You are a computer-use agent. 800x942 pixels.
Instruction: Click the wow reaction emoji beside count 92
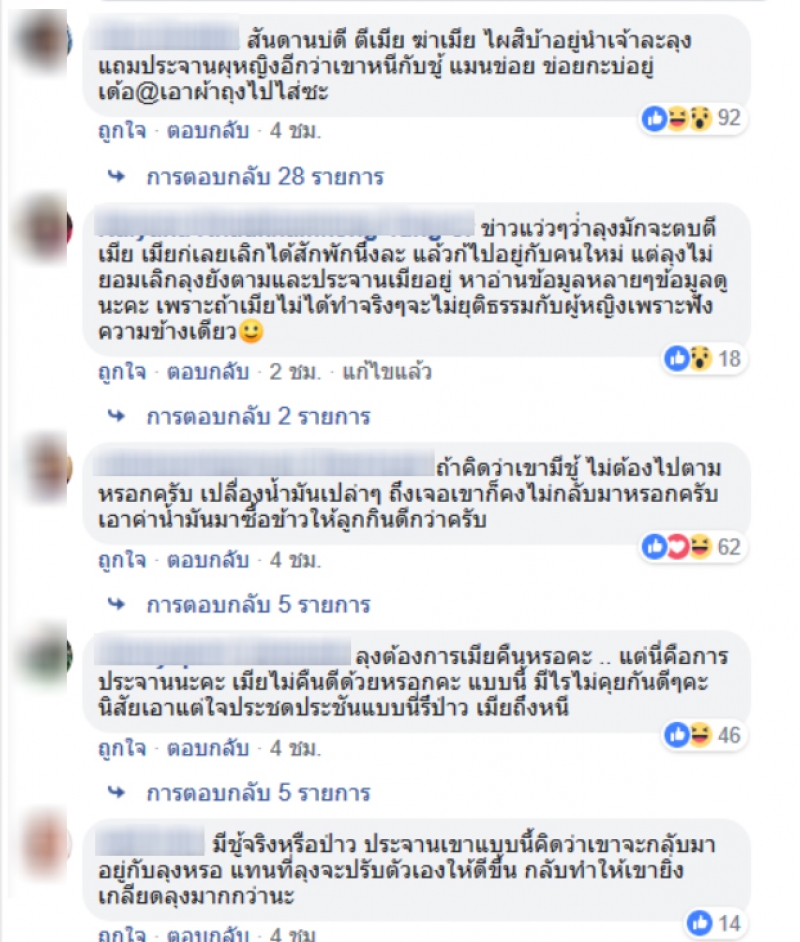(700, 118)
